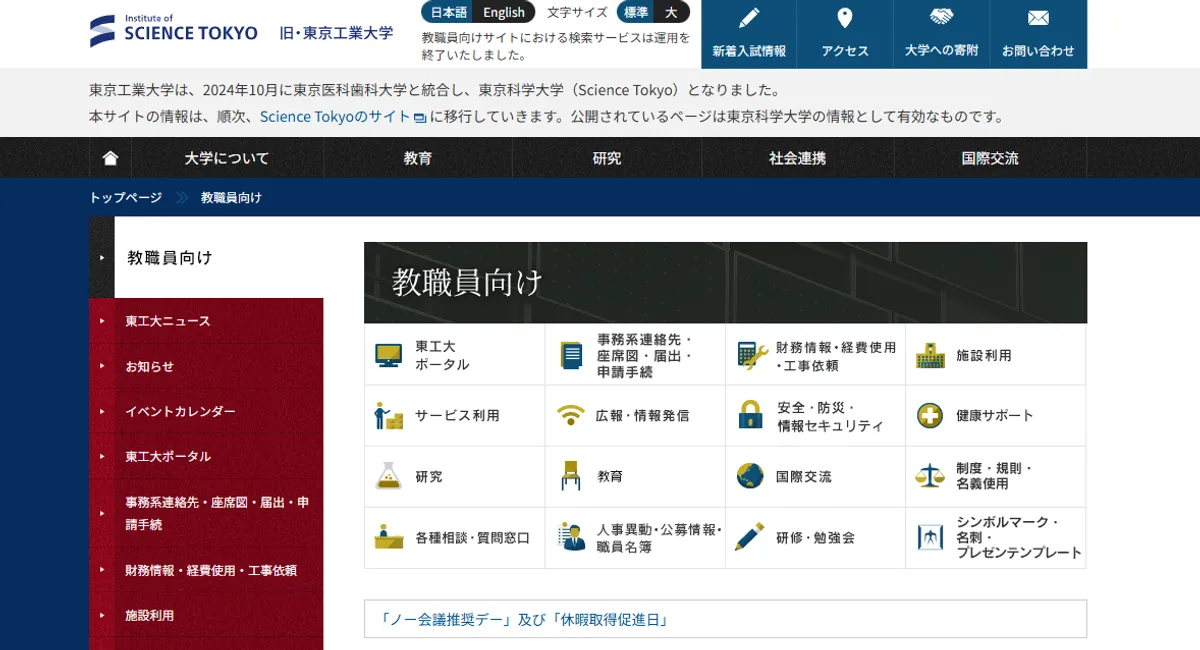Open 東工大ポータル monitor icon tile

tap(388, 355)
